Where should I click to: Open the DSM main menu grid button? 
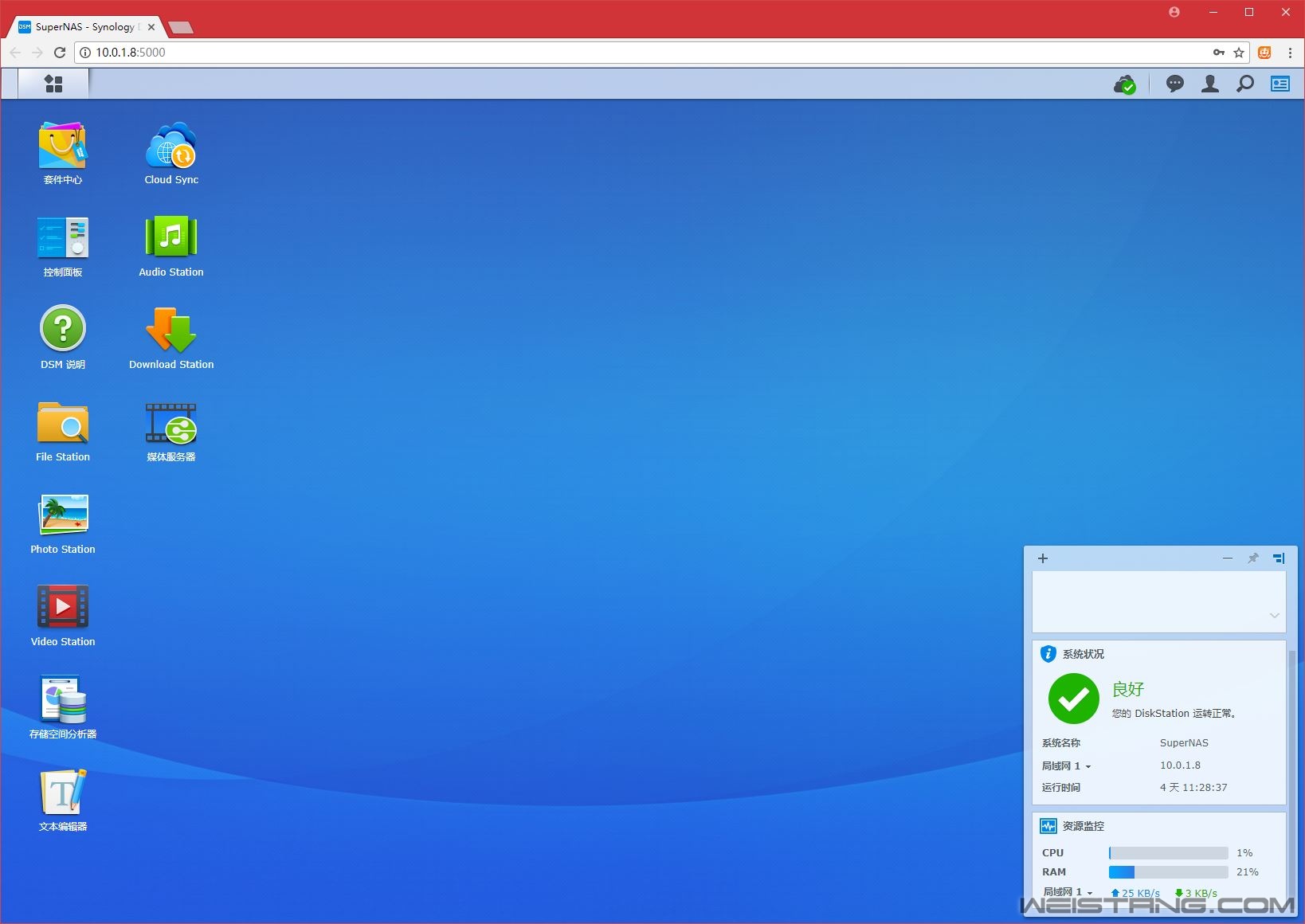click(53, 84)
